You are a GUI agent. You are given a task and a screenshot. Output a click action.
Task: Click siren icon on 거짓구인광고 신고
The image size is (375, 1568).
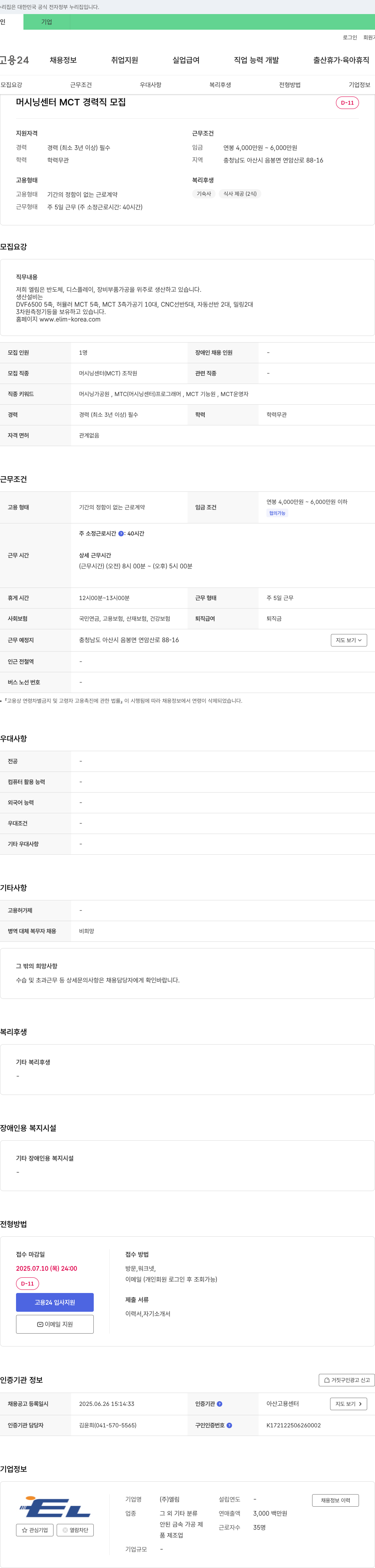tap(327, 1380)
